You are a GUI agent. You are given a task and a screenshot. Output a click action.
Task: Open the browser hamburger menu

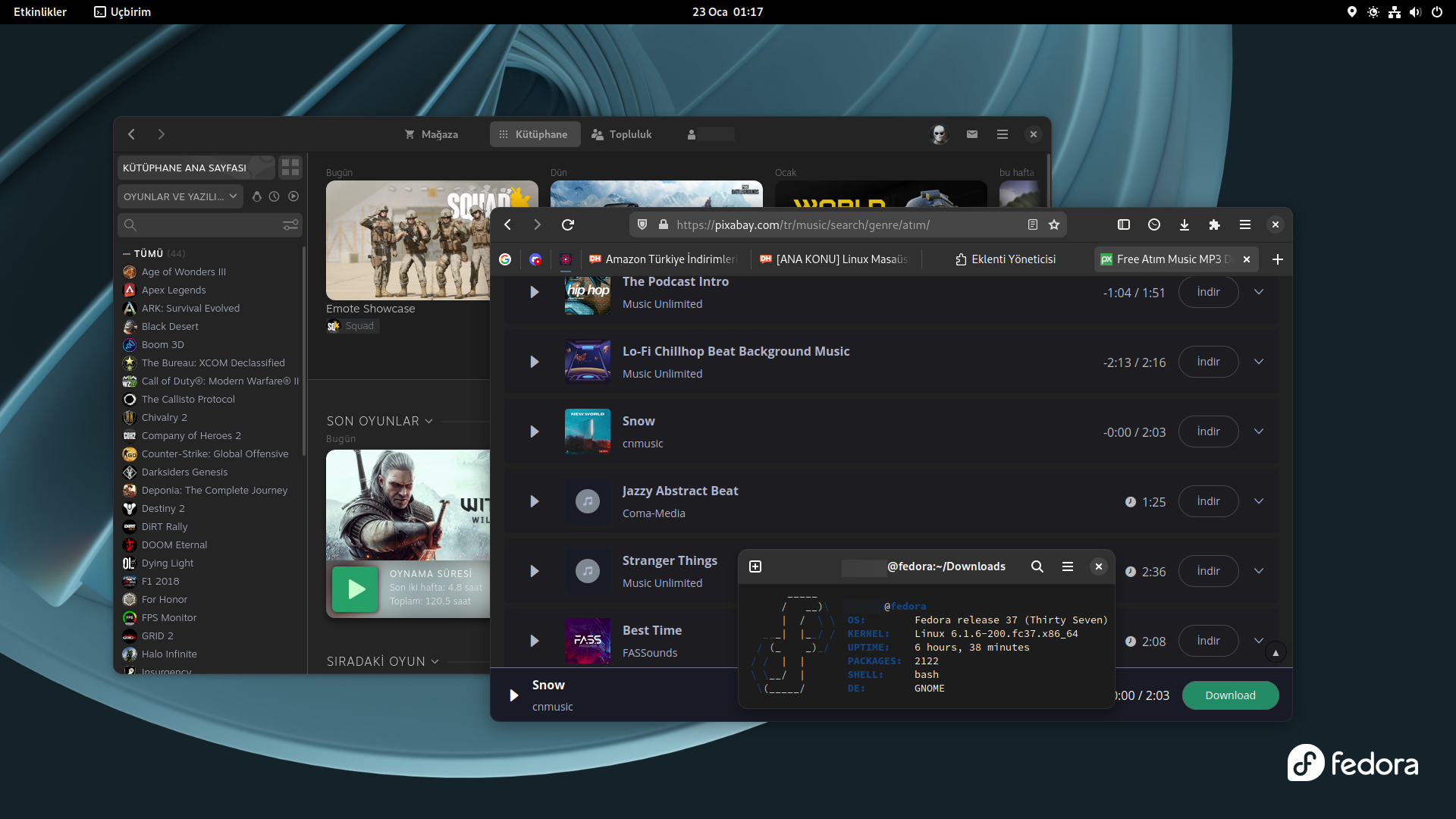coord(1245,224)
